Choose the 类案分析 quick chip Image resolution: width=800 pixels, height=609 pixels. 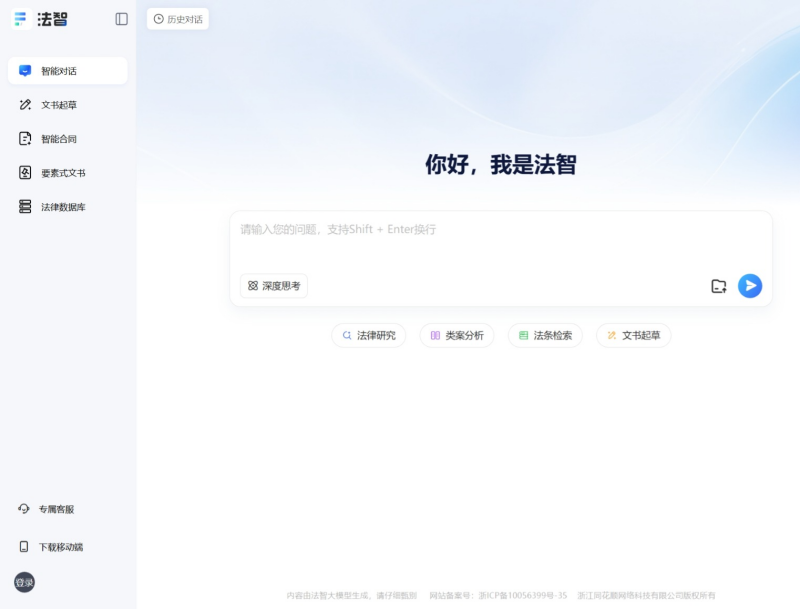click(457, 336)
